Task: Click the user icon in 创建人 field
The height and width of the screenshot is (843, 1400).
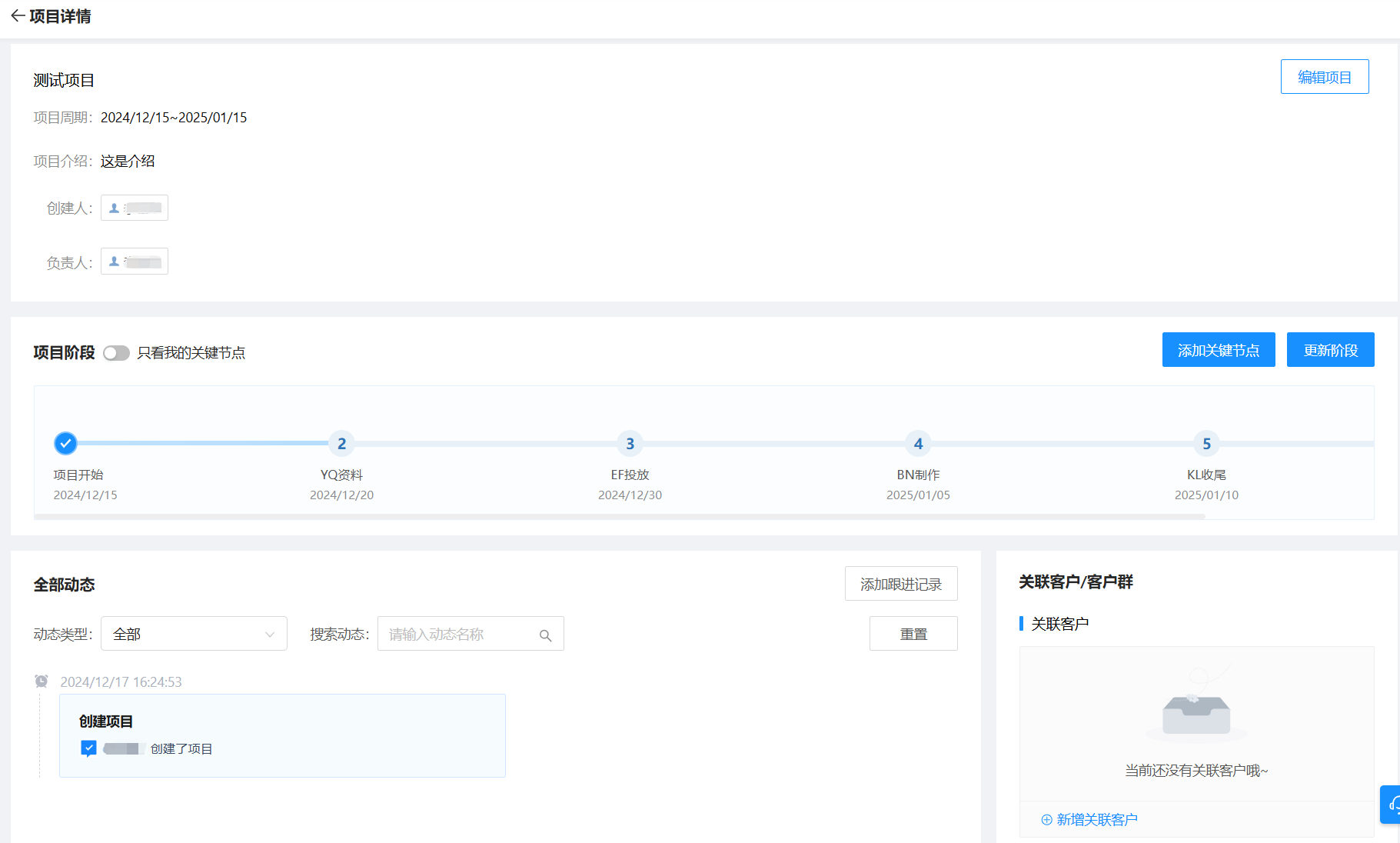Action: (x=115, y=208)
